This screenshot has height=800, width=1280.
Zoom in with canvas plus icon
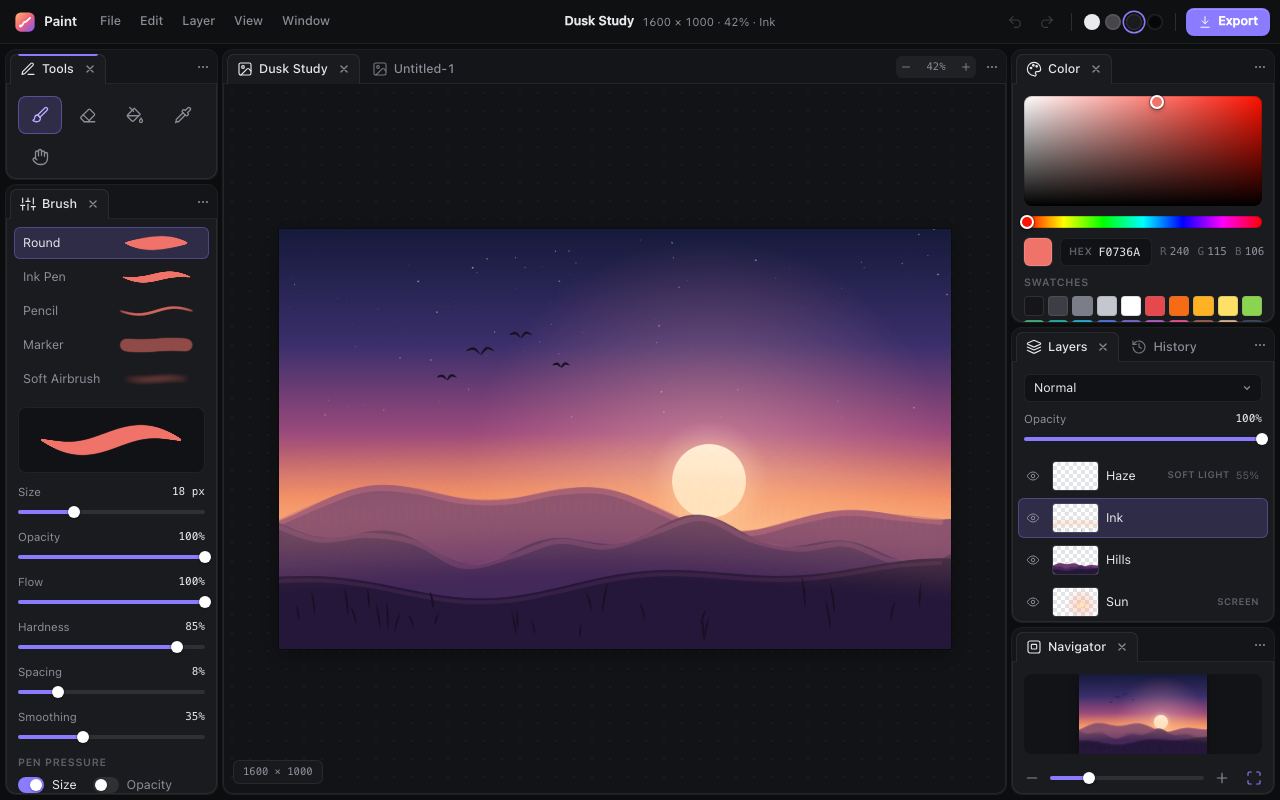pos(966,67)
